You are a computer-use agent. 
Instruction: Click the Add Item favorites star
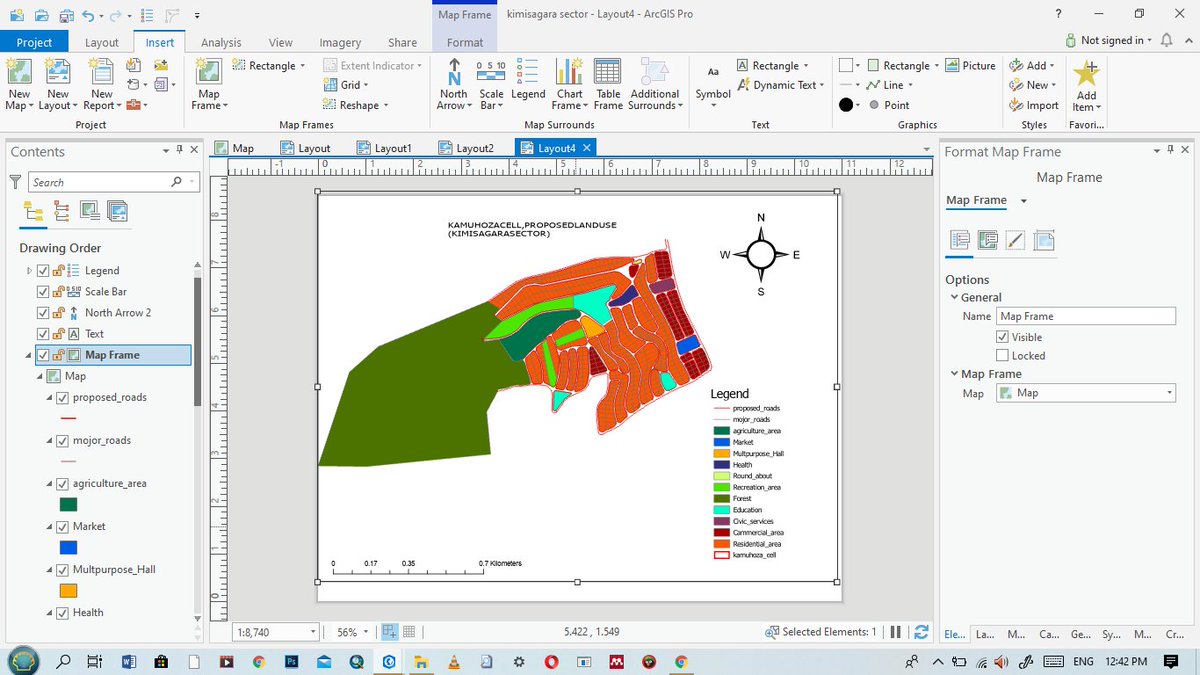1086,86
